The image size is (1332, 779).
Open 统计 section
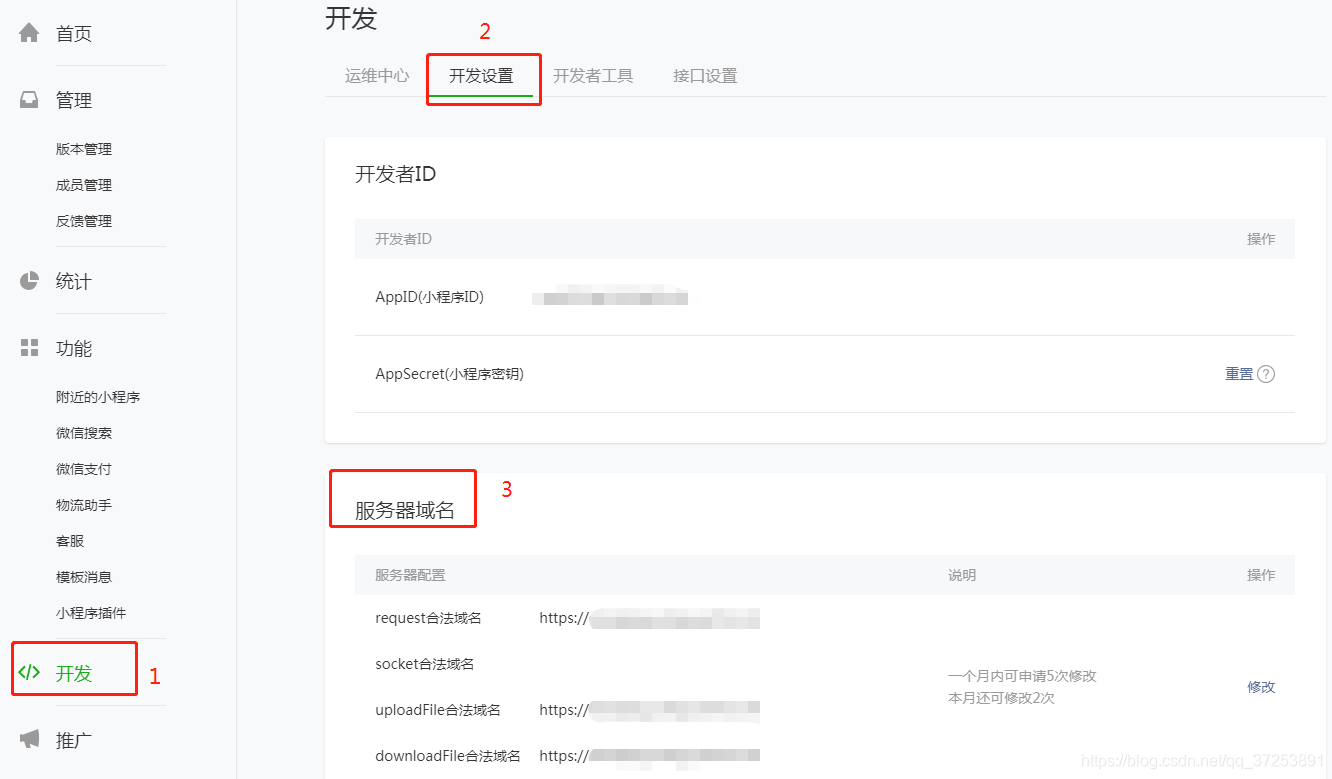click(74, 282)
